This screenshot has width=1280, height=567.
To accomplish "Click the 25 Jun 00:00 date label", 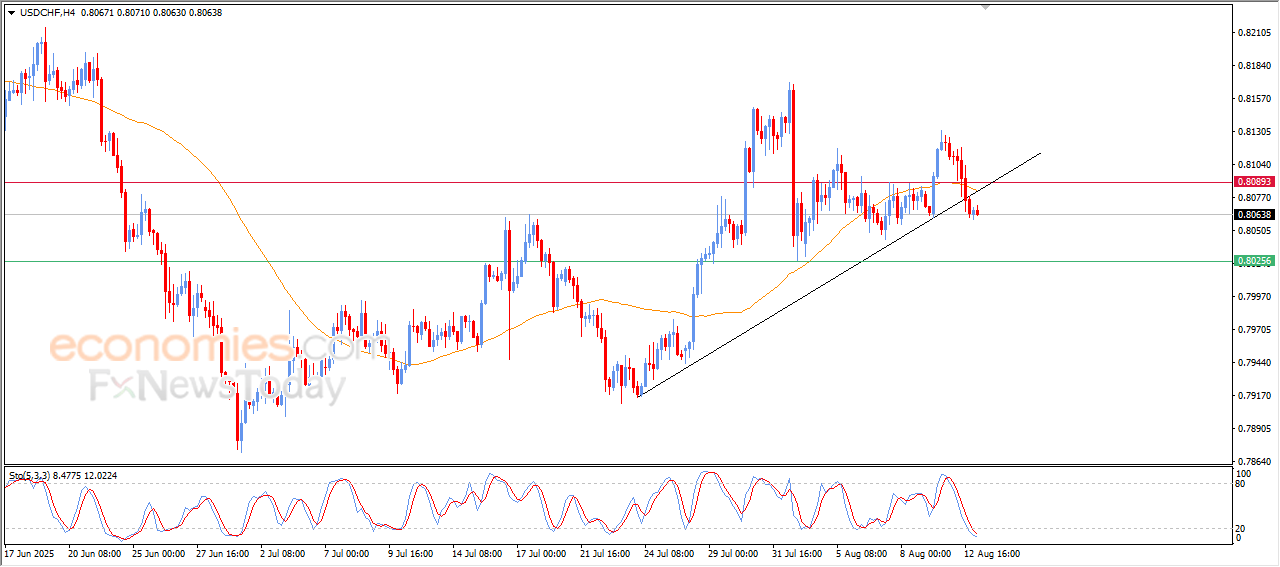I will tap(158, 552).
